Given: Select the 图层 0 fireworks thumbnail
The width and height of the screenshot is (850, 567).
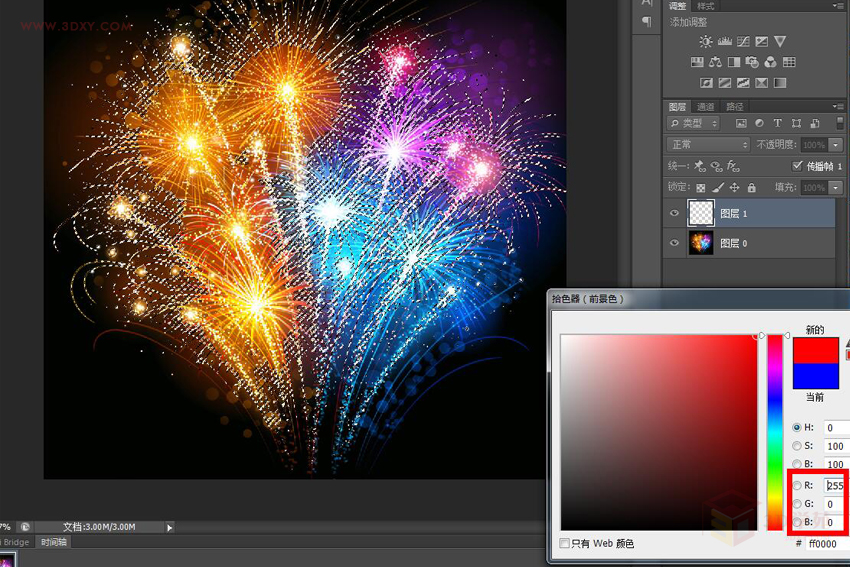Looking at the screenshot, I should [701, 243].
